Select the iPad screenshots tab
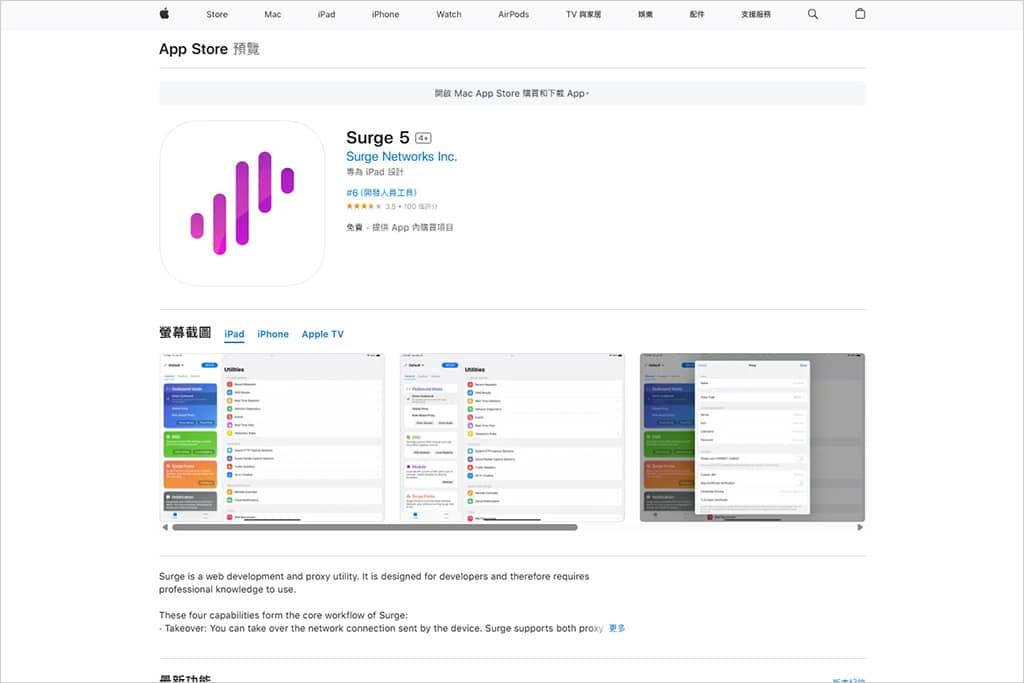Screen dimensions: 1024x683 [234, 334]
